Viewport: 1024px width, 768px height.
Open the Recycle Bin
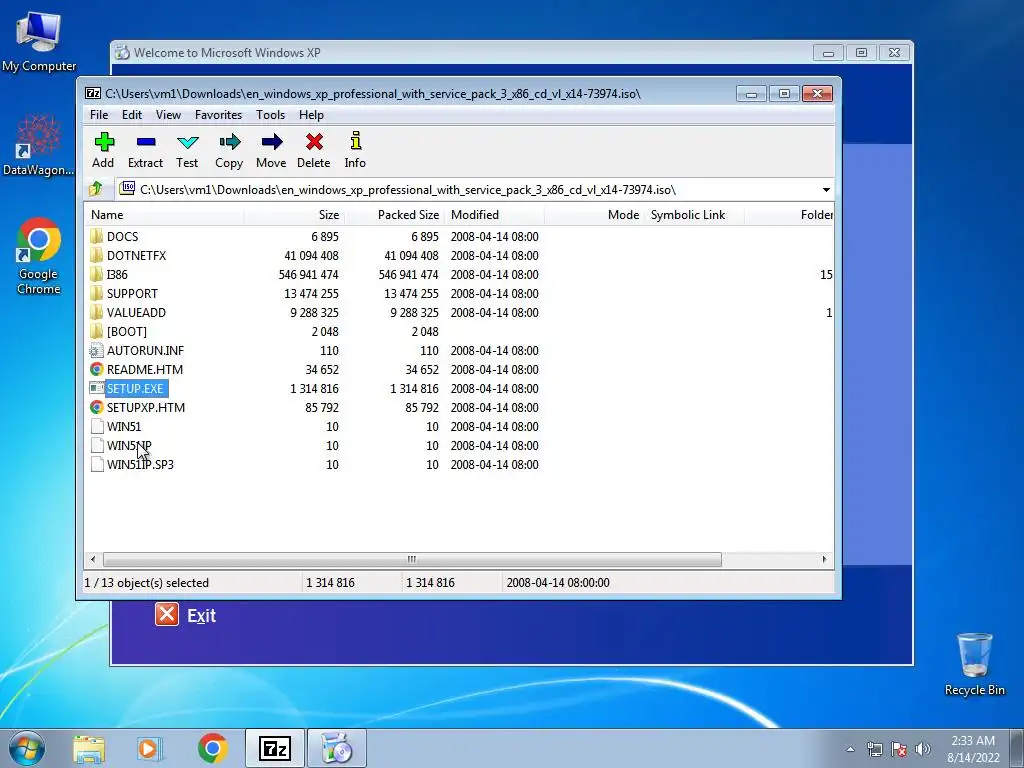coord(974,664)
